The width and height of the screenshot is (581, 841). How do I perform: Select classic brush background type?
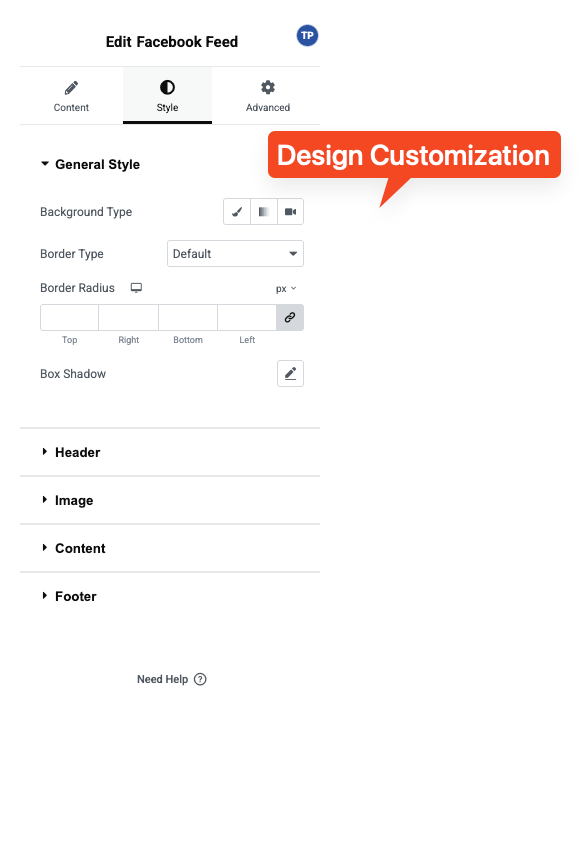237,212
